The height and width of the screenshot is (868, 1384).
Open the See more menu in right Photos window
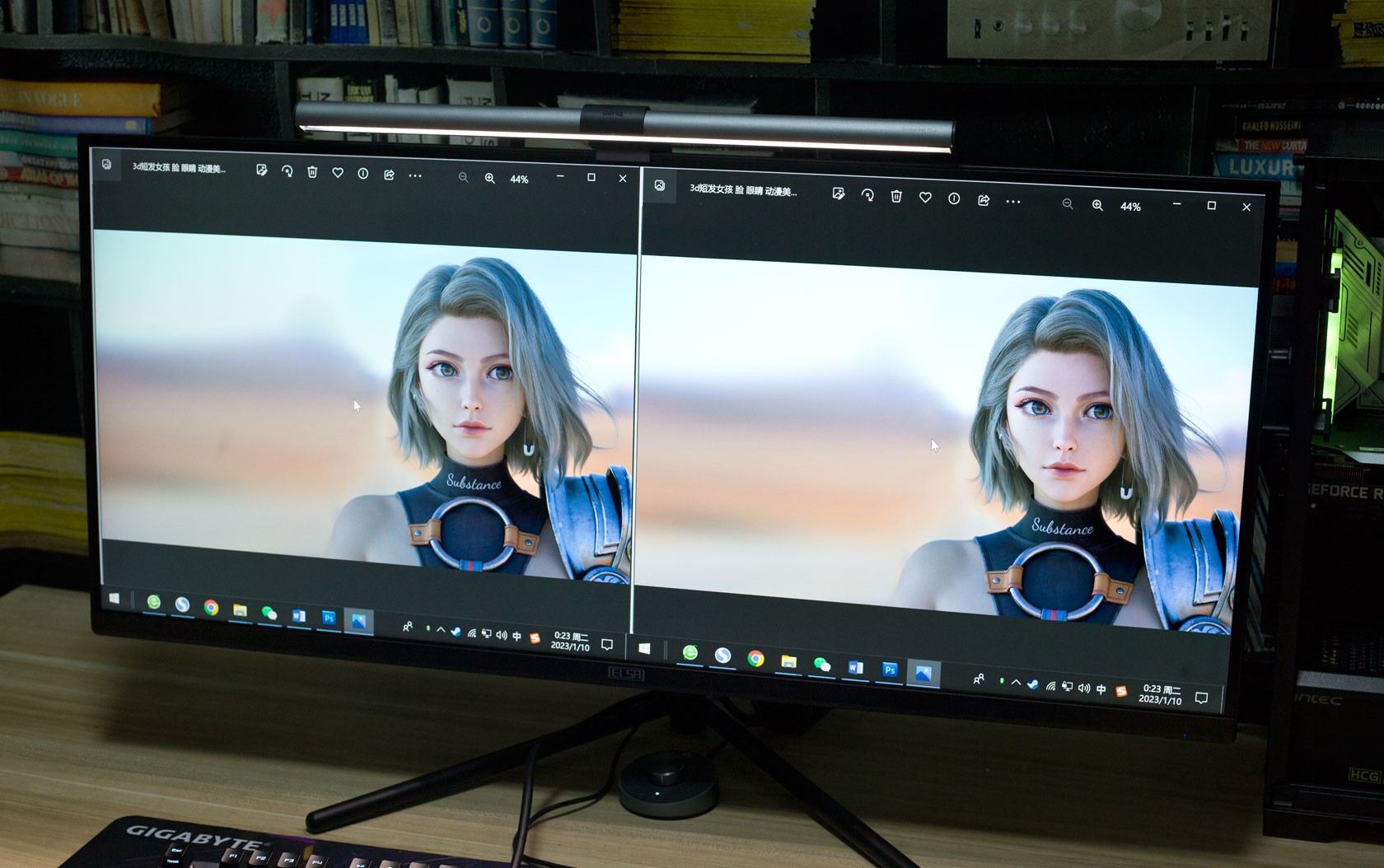[1013, 202]
